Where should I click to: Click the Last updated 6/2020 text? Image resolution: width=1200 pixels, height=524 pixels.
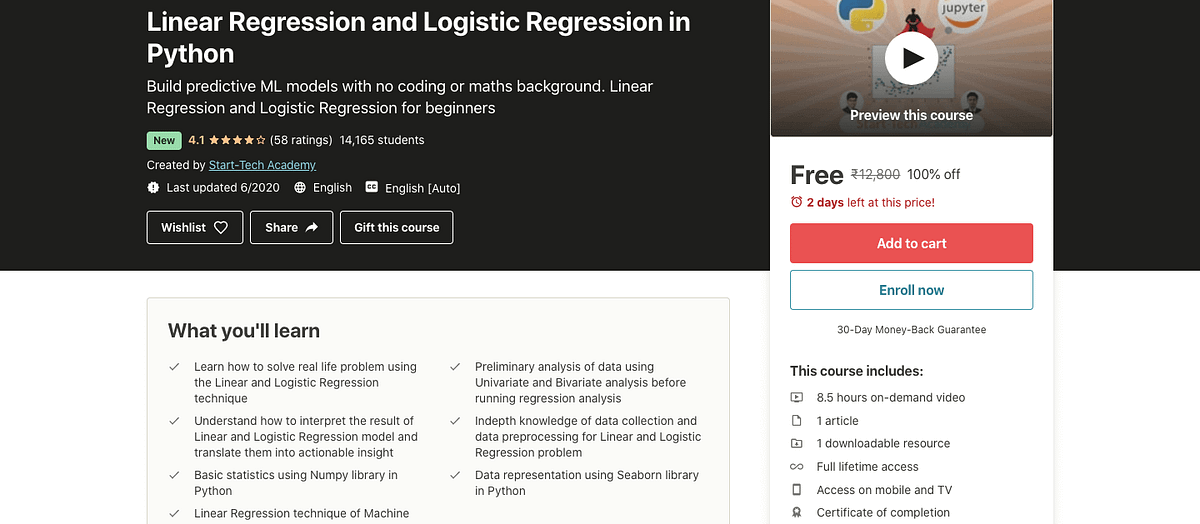pyautogui.click(x=223, y=187)
